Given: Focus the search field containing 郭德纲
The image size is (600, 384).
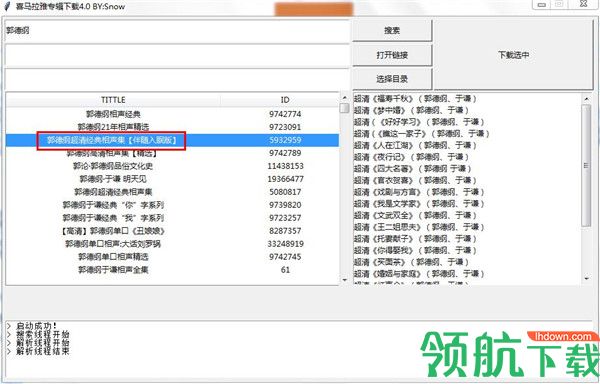Looking at the screenshot, I should point(178,31).
